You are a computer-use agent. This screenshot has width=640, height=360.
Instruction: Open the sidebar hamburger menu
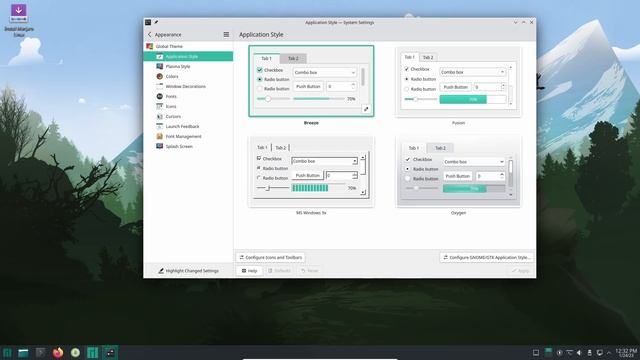[x=226, y=35]
